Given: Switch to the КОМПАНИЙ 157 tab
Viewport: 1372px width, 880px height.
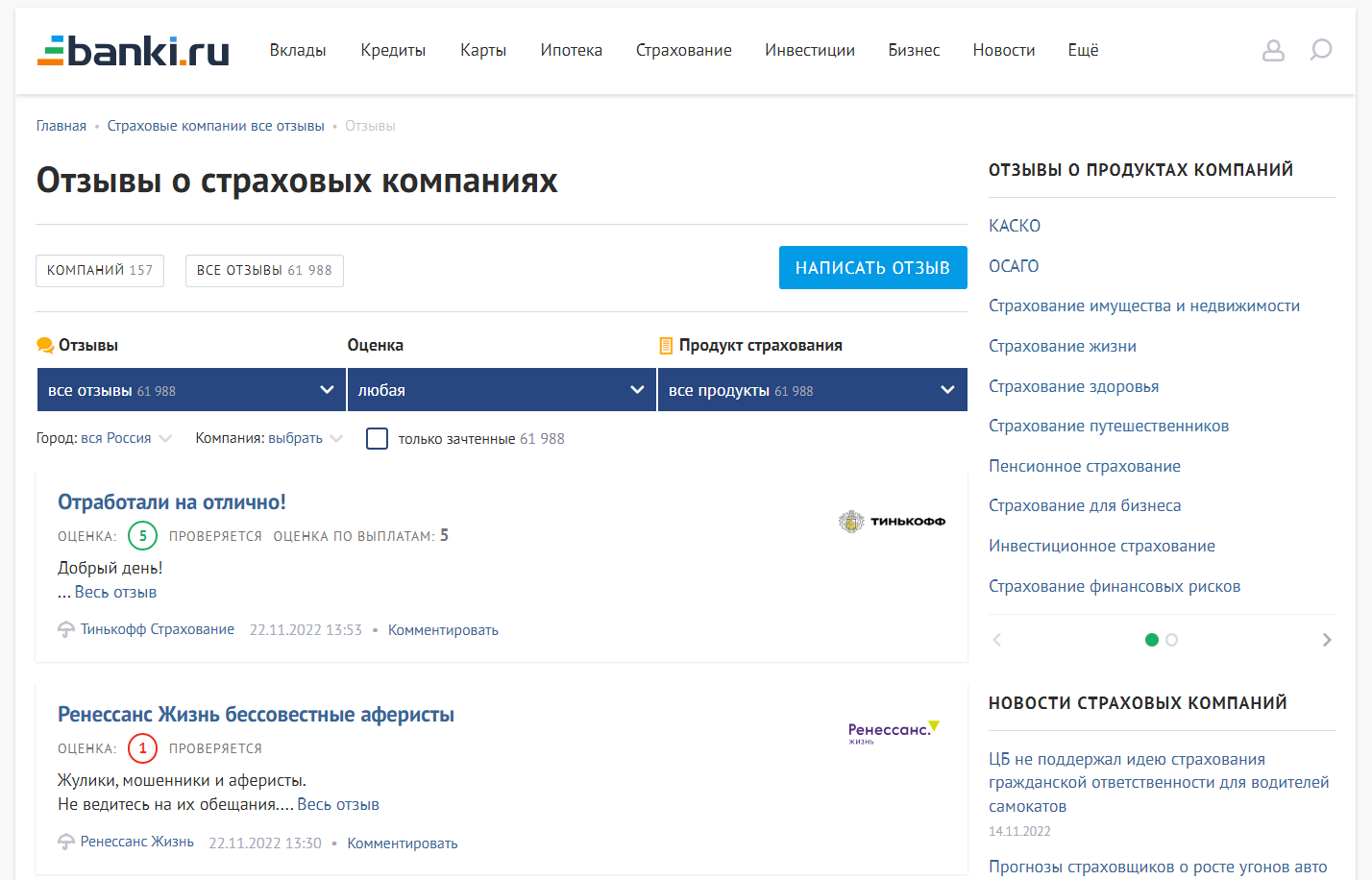Looking at the screenshot, I should (100, 271).
